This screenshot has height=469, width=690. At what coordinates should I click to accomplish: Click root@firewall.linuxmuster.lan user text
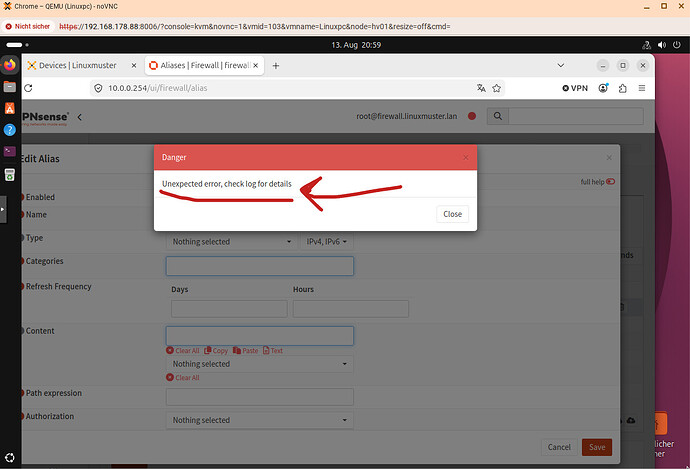(407, 116)
